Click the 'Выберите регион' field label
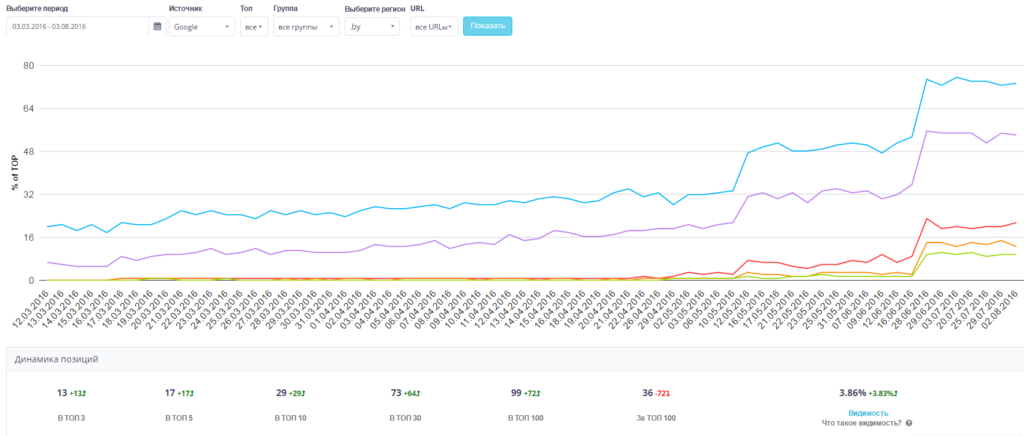This screenshot has width=1024, height=436. [375, 9]
